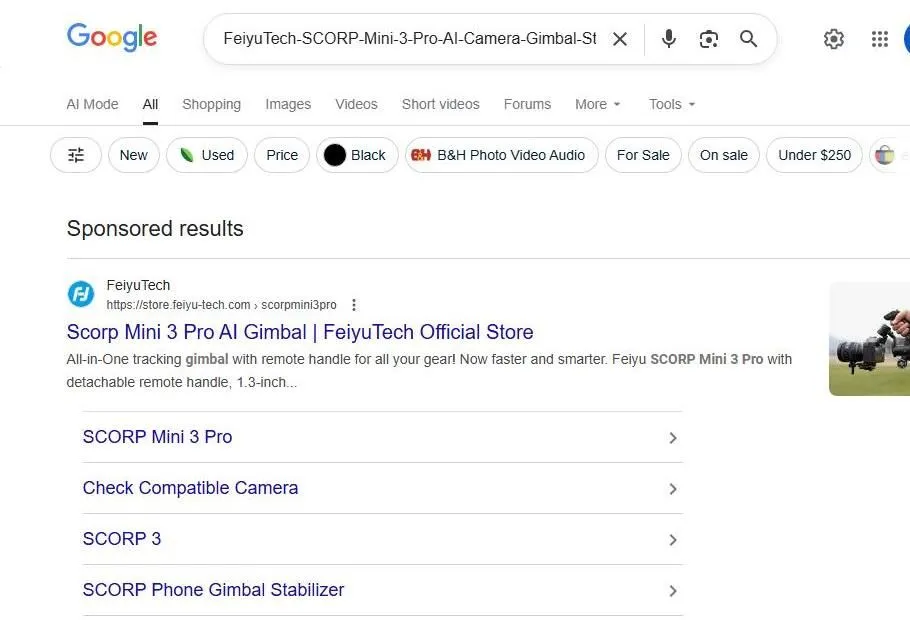Open quick settings with the gear icon

click(x=833, y=39)
